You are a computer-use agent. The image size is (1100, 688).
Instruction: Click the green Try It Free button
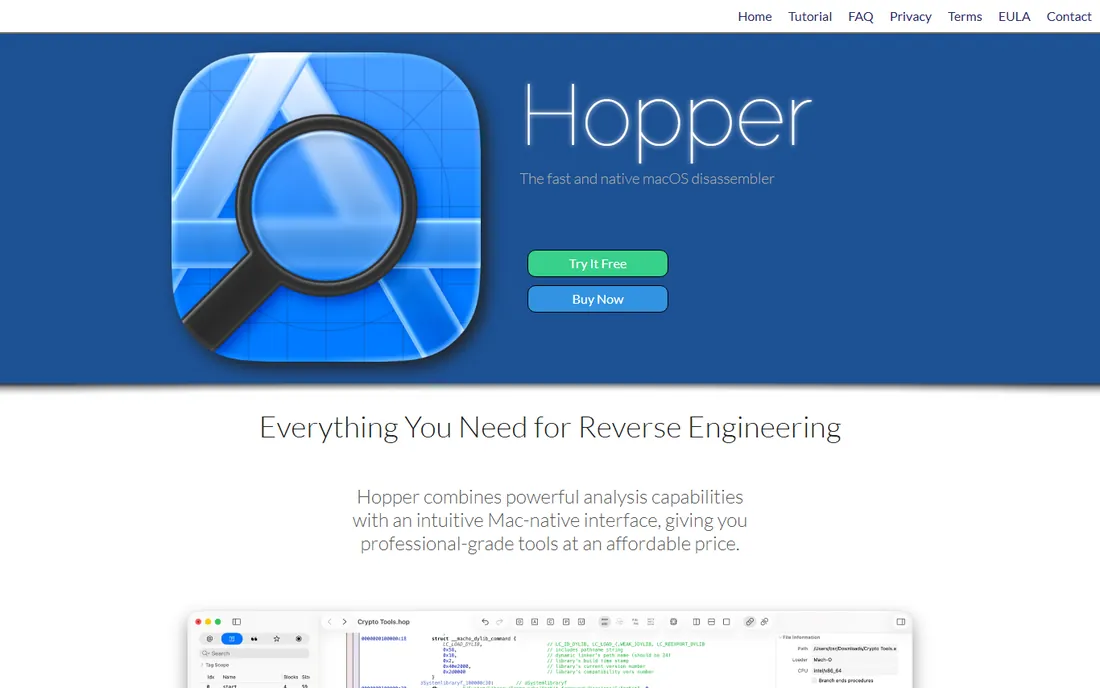[x=598, y=264]
